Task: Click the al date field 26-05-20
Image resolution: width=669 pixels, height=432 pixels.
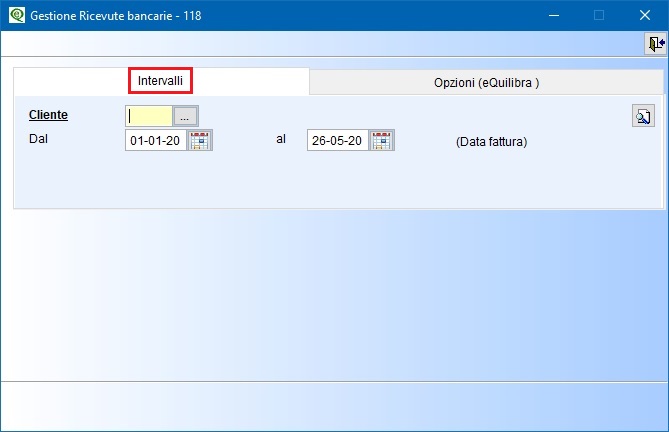Action: [x=337, y=140]
